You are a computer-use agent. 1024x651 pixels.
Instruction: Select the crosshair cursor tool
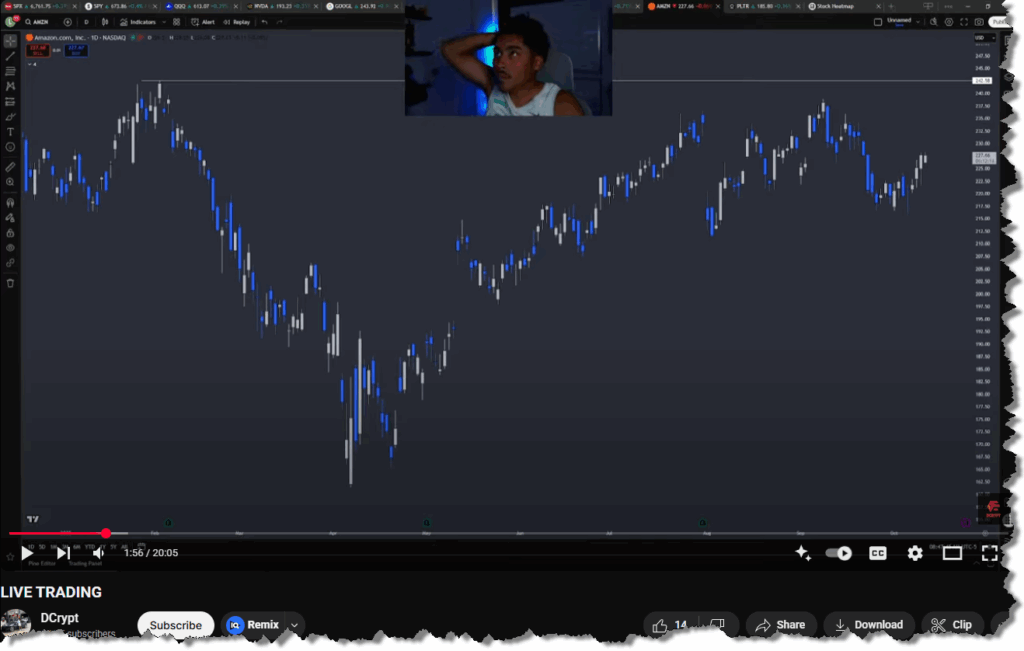11,41
